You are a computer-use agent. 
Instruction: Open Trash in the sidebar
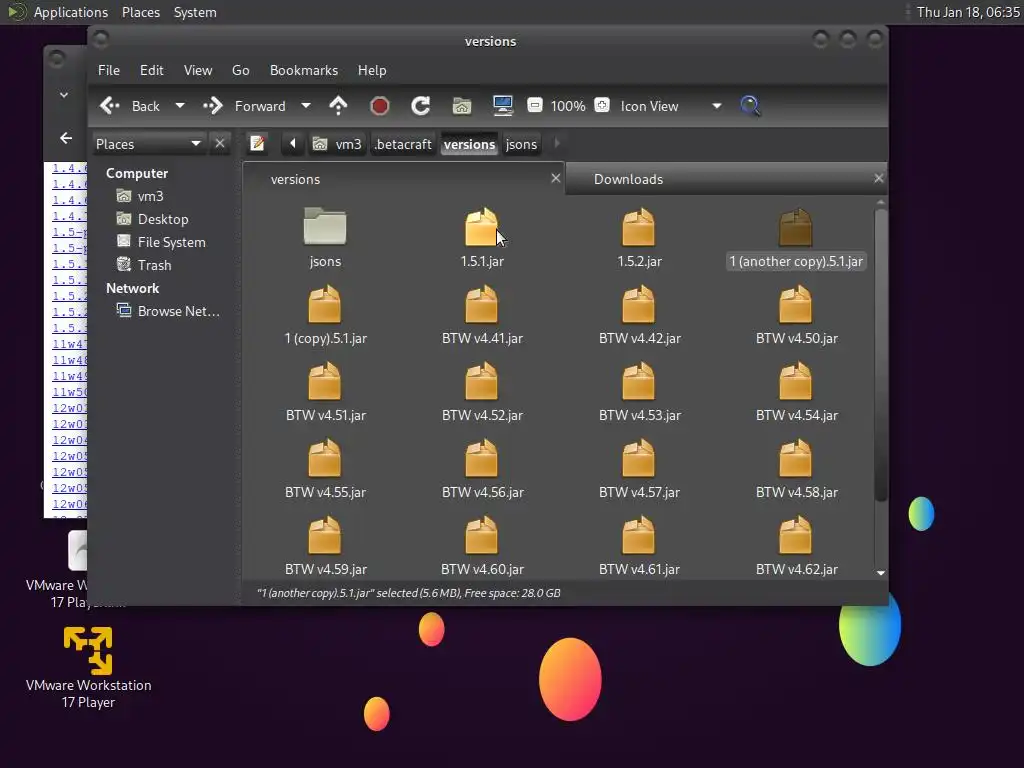154,265
